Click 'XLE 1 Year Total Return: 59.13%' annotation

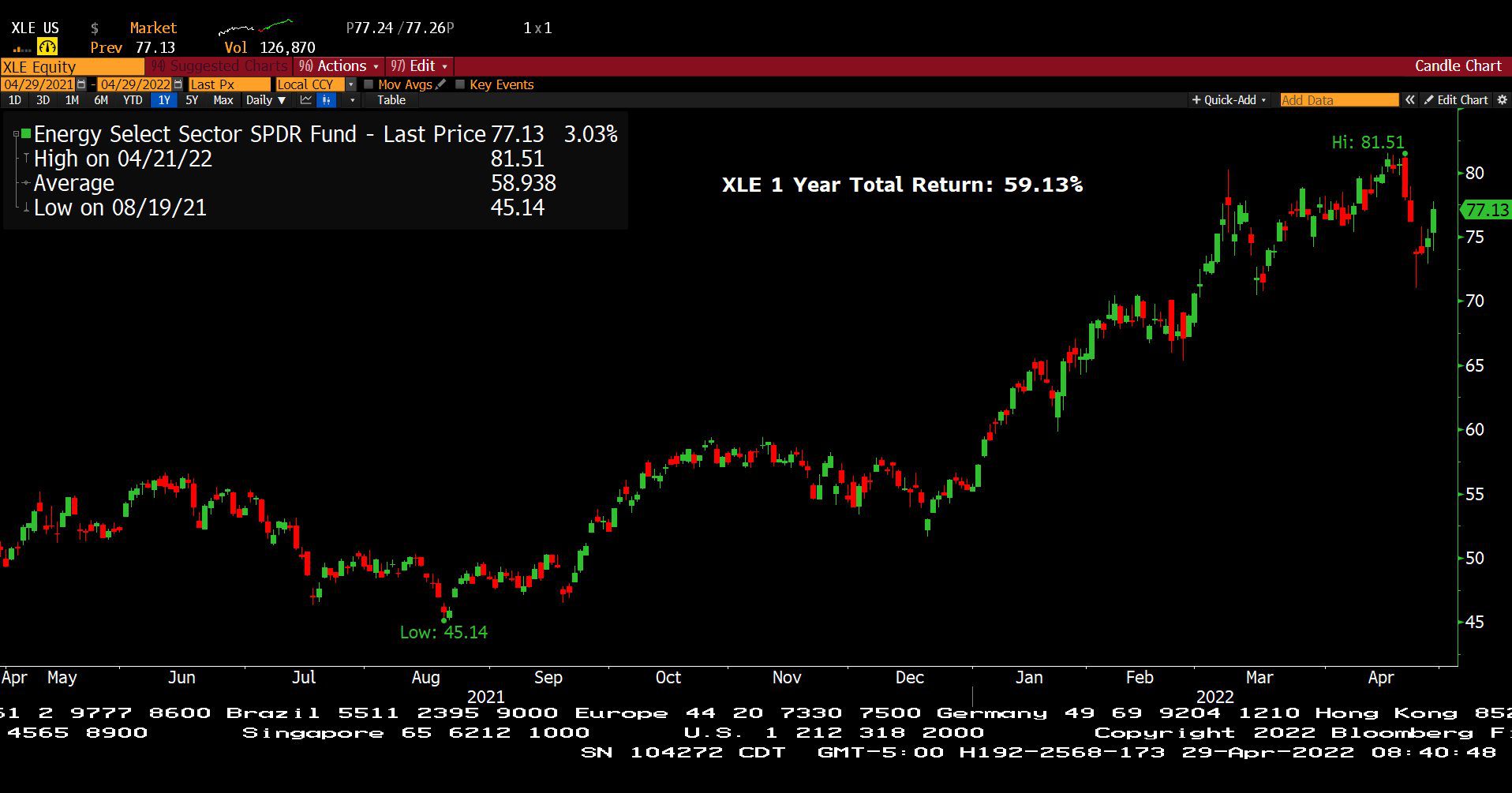point(902,185)
